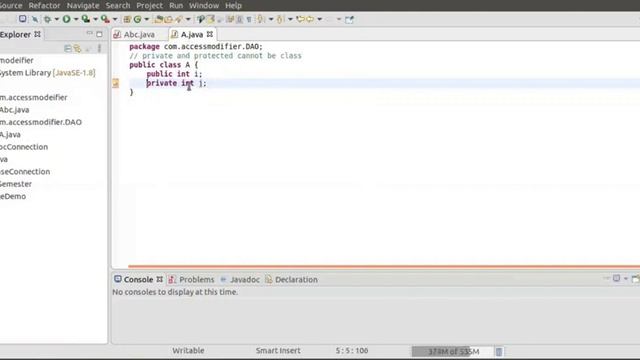Click the External Tools run icon
This screenshot has height=360, width=640.
[x=105, y=19]
